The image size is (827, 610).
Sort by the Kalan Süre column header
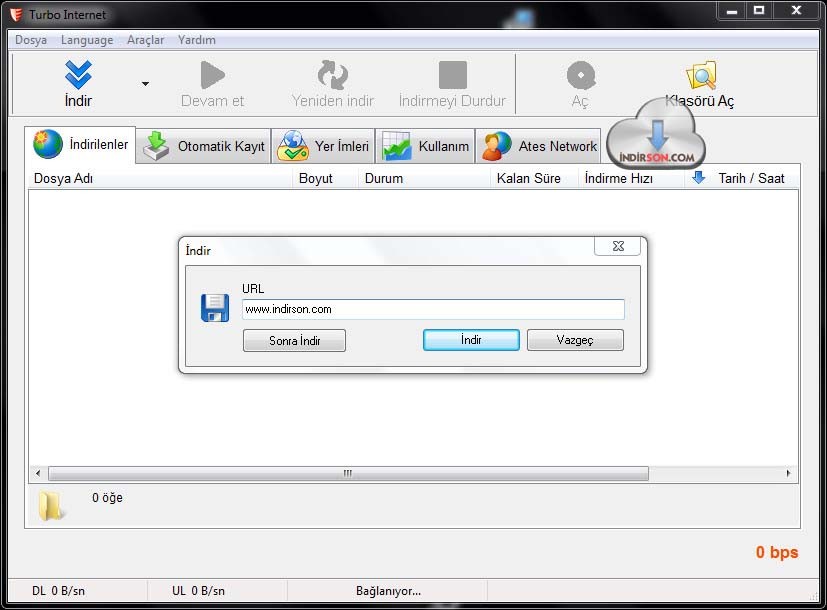pyautogui.click(x=535, y=178)
